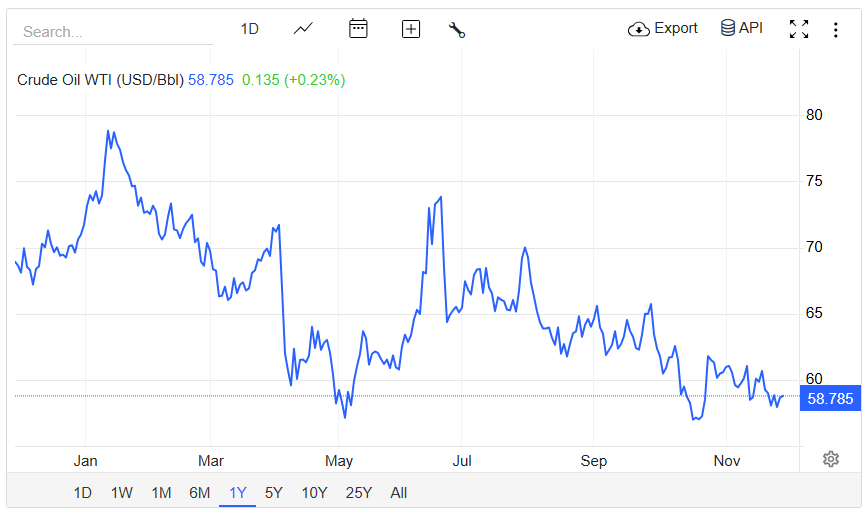Click the Crude Oil WTI (USD/Bbl) title
The width and height of the screenshot is (868, 519).
tap(100, 80)
